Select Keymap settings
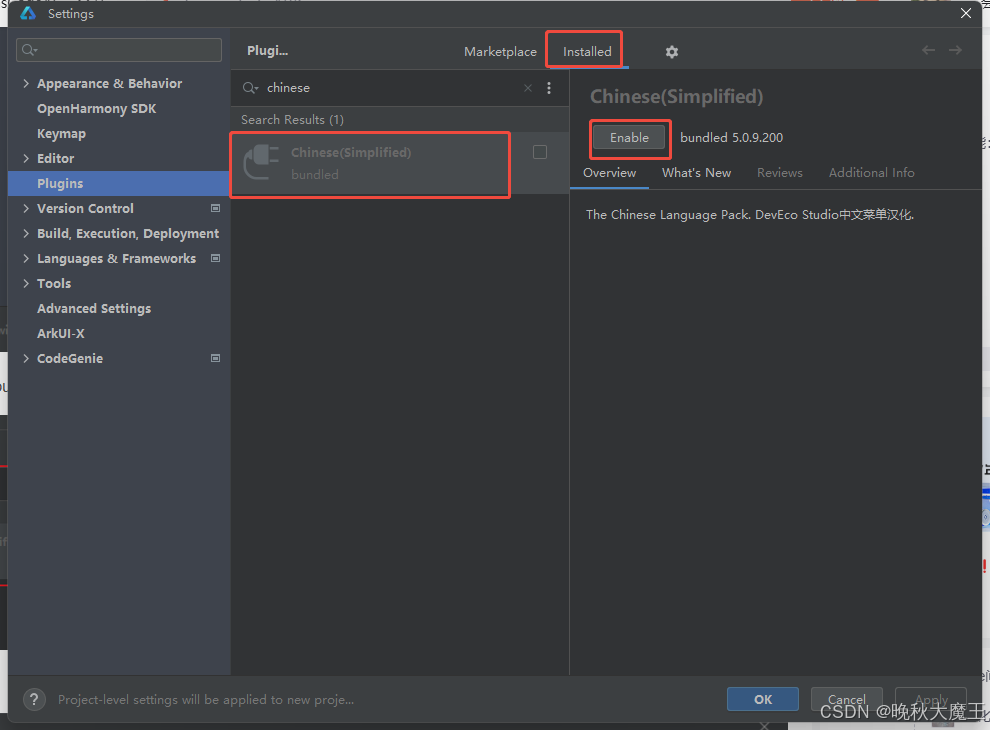 [61, 133]
